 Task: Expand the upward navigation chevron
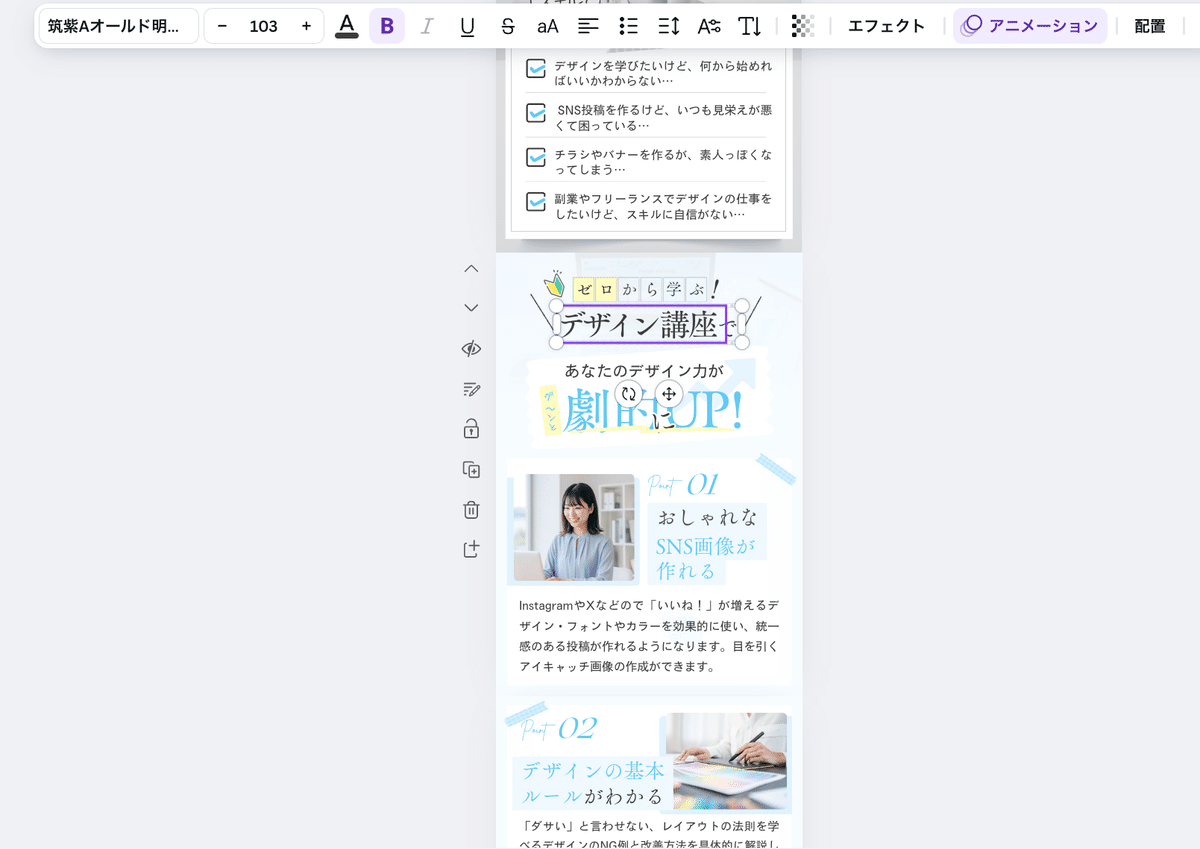pyautogui.click(x=470, y=268)
